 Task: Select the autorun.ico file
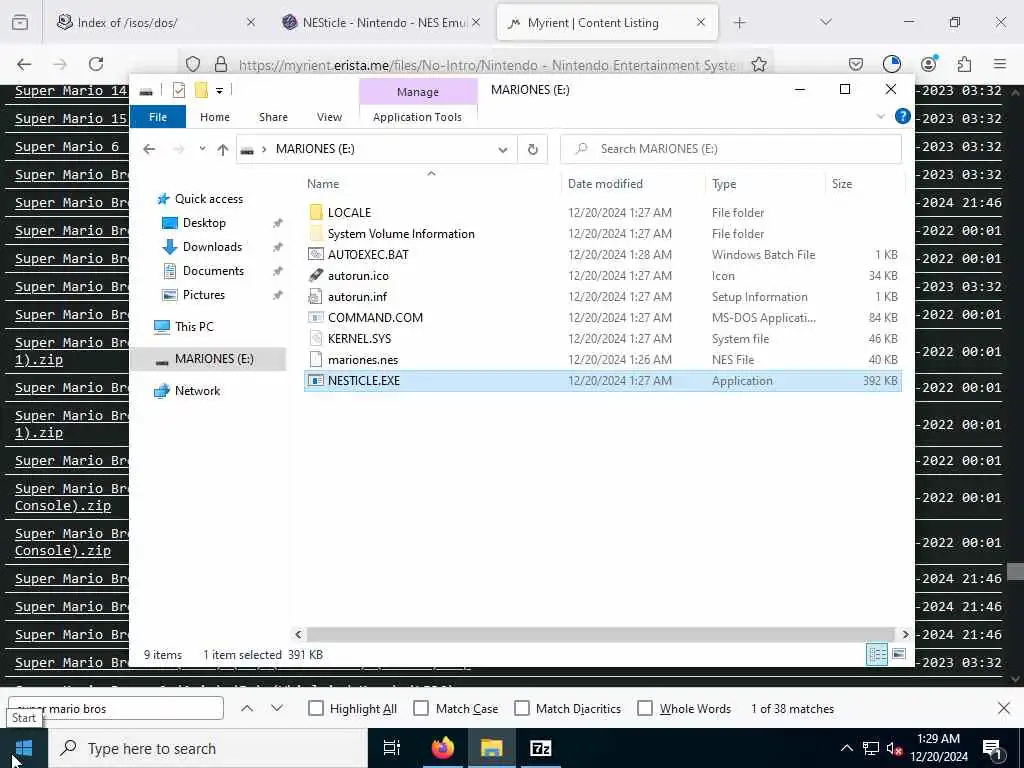[x=358, y=276]
